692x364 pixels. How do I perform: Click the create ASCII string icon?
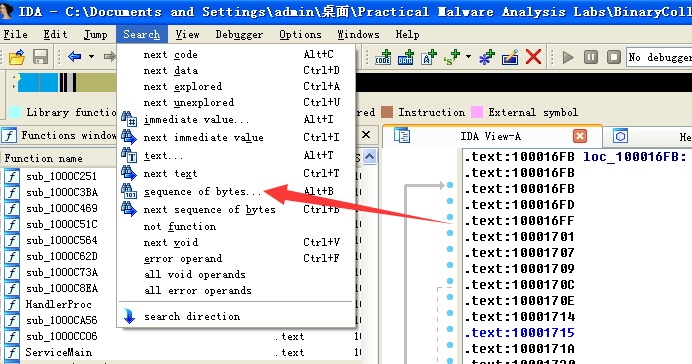point(428,57)
